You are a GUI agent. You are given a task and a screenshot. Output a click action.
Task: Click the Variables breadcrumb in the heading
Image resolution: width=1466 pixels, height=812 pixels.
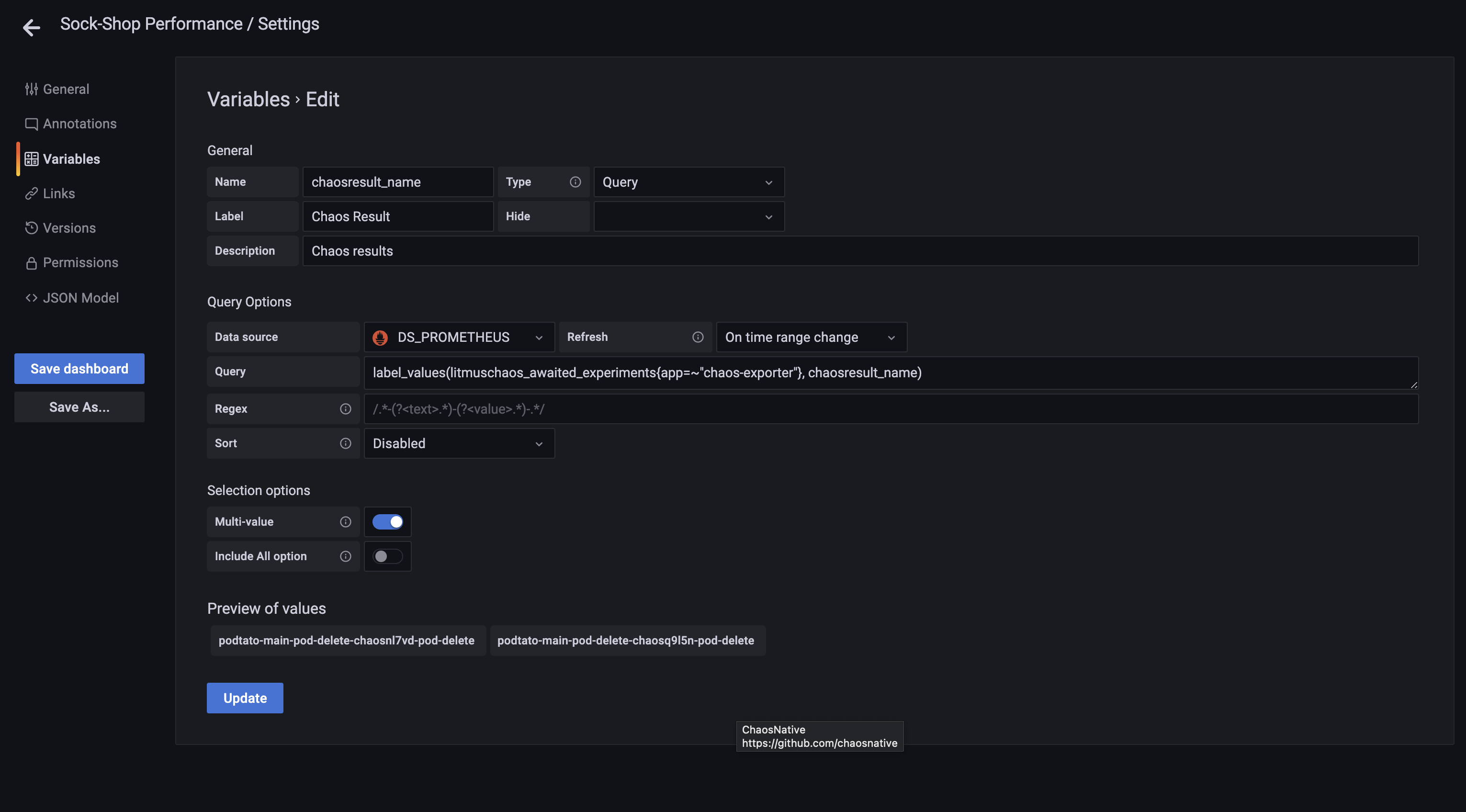coord(248,100)
